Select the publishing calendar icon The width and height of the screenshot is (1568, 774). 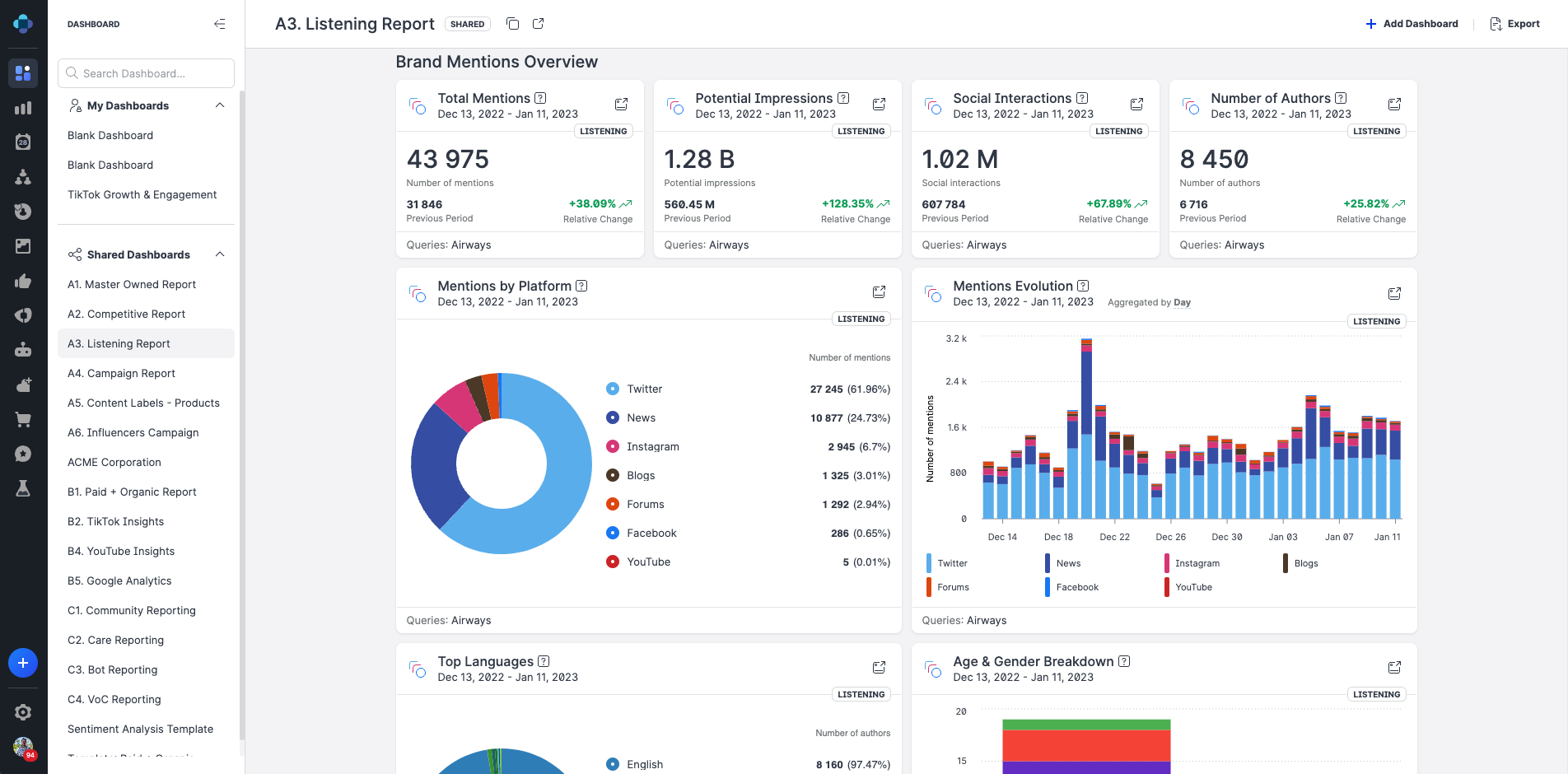coord(24,141)
